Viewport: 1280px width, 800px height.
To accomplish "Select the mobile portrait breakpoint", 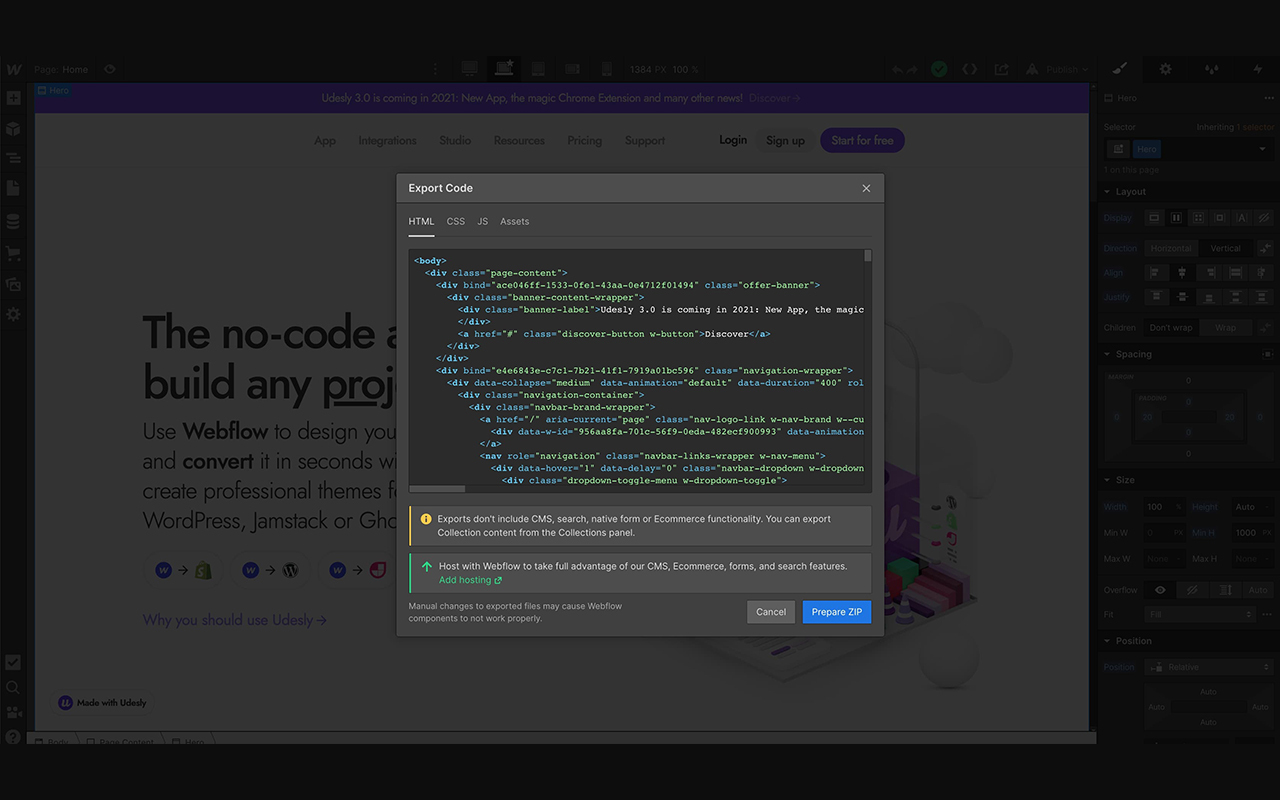I will point(606,69).
